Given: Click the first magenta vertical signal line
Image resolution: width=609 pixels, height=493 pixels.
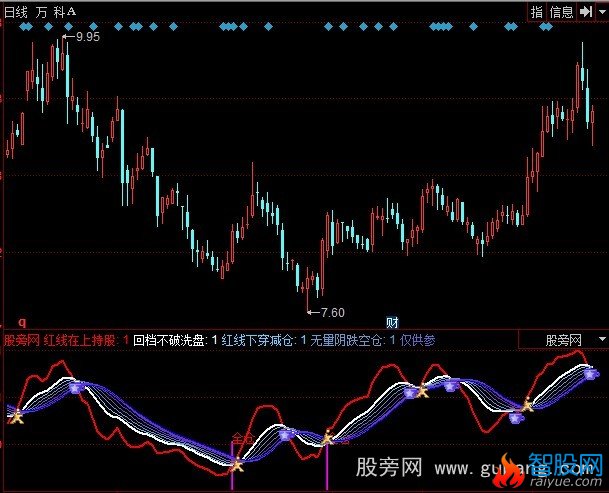Looking at the screenshot, I should click(232, 466).
